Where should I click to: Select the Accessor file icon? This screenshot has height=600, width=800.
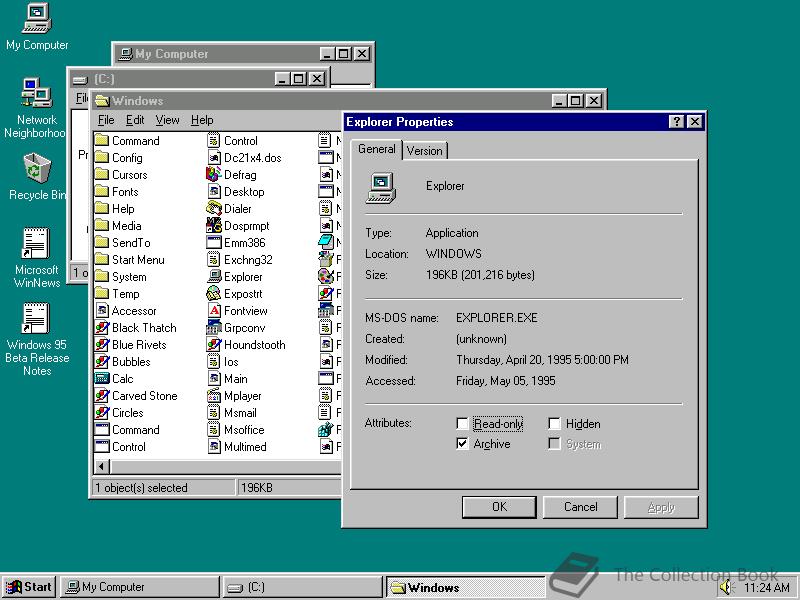pyautogui.click(x=102, y=310)
